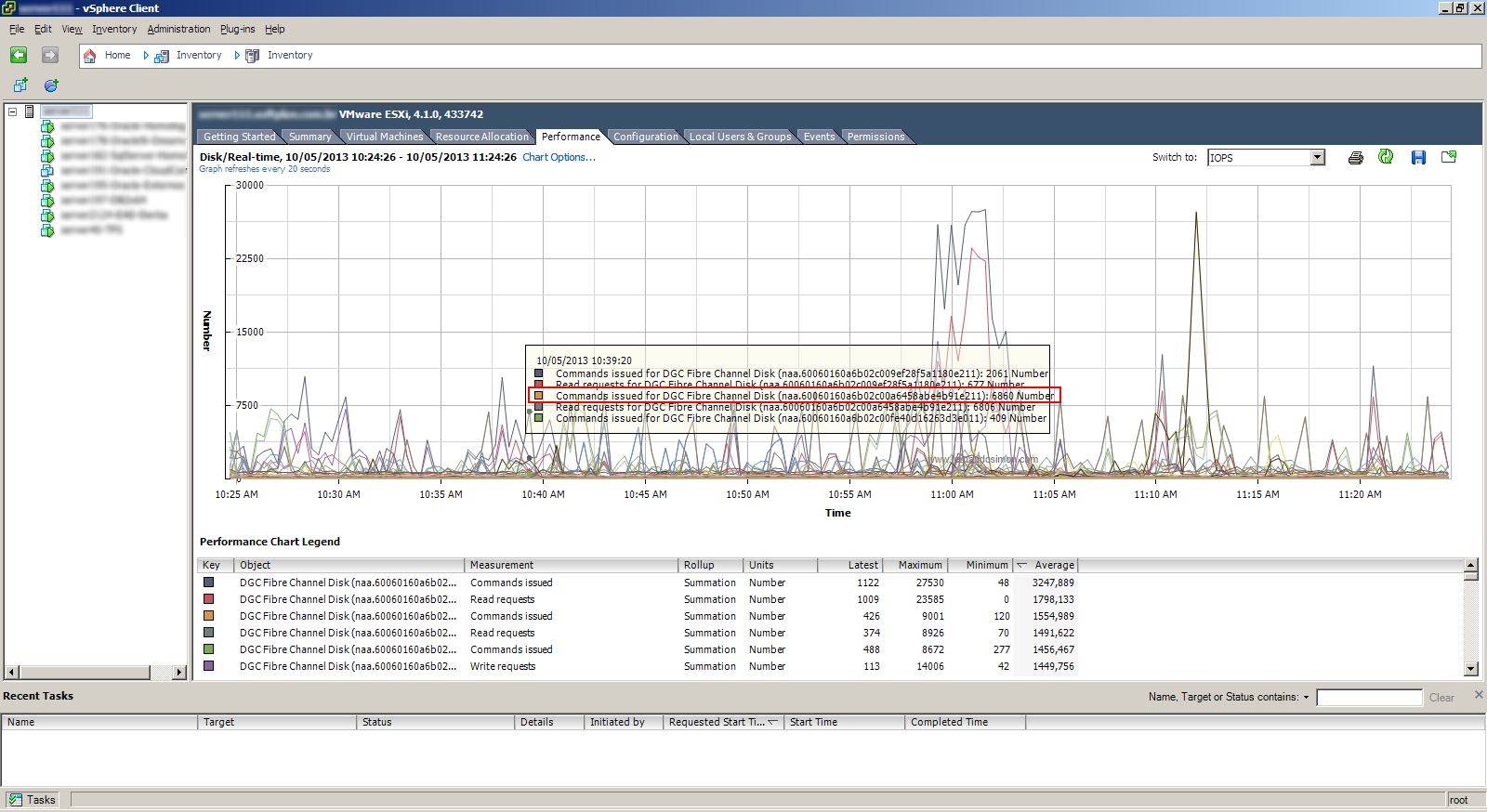
Task: Click the green legend key swatch
Action: tap(209, 649)
